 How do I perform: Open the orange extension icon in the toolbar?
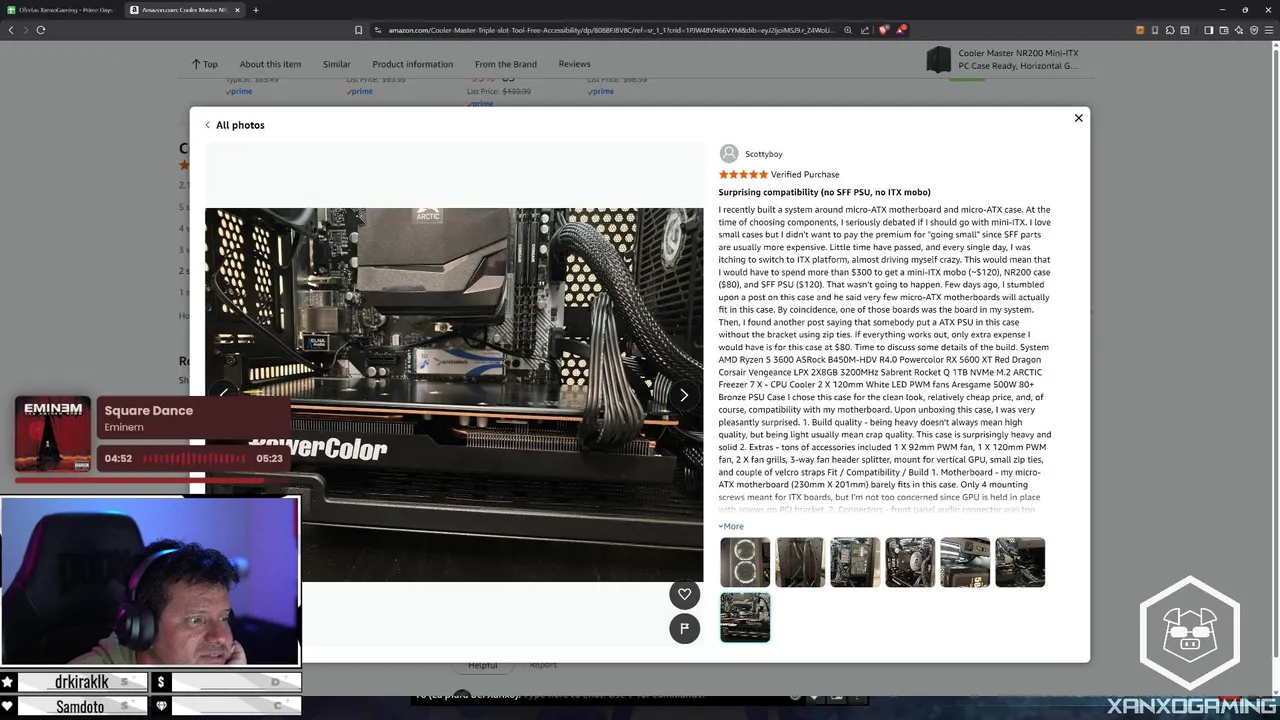tap(1140, 30)
